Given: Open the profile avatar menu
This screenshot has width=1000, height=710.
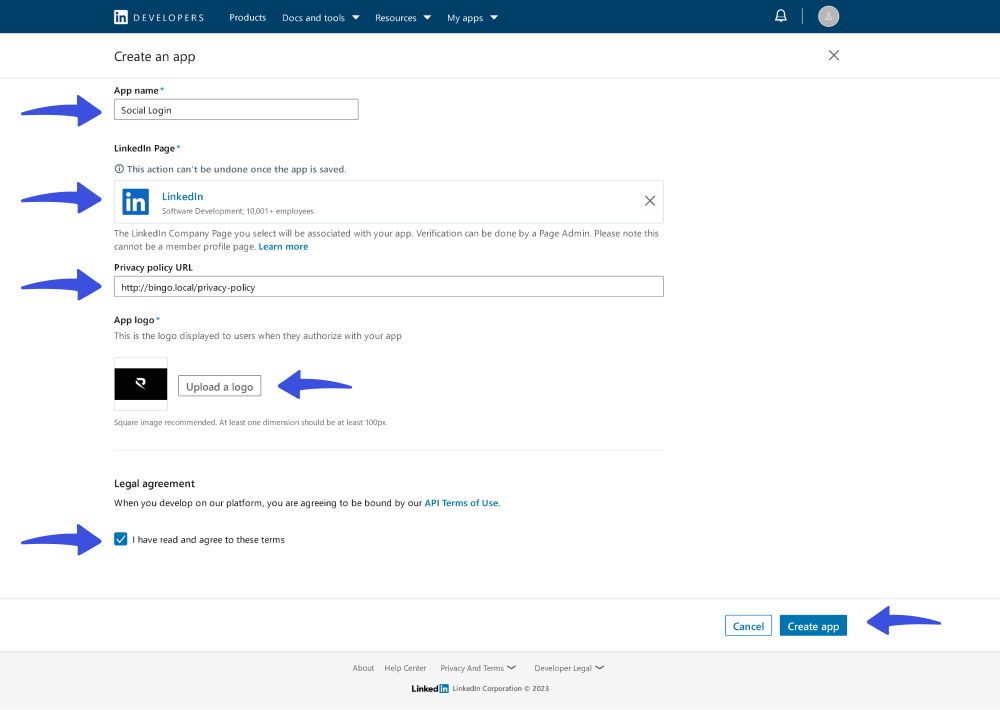Looking at the screenshot, I should coord(828,16).
